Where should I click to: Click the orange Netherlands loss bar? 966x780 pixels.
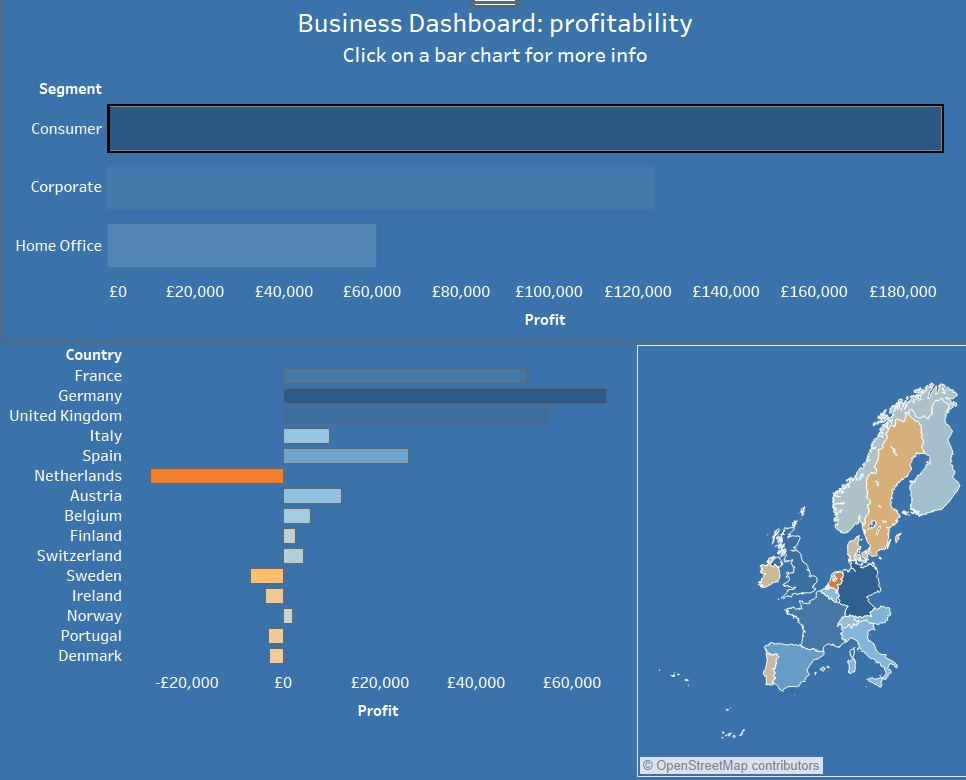216,475
